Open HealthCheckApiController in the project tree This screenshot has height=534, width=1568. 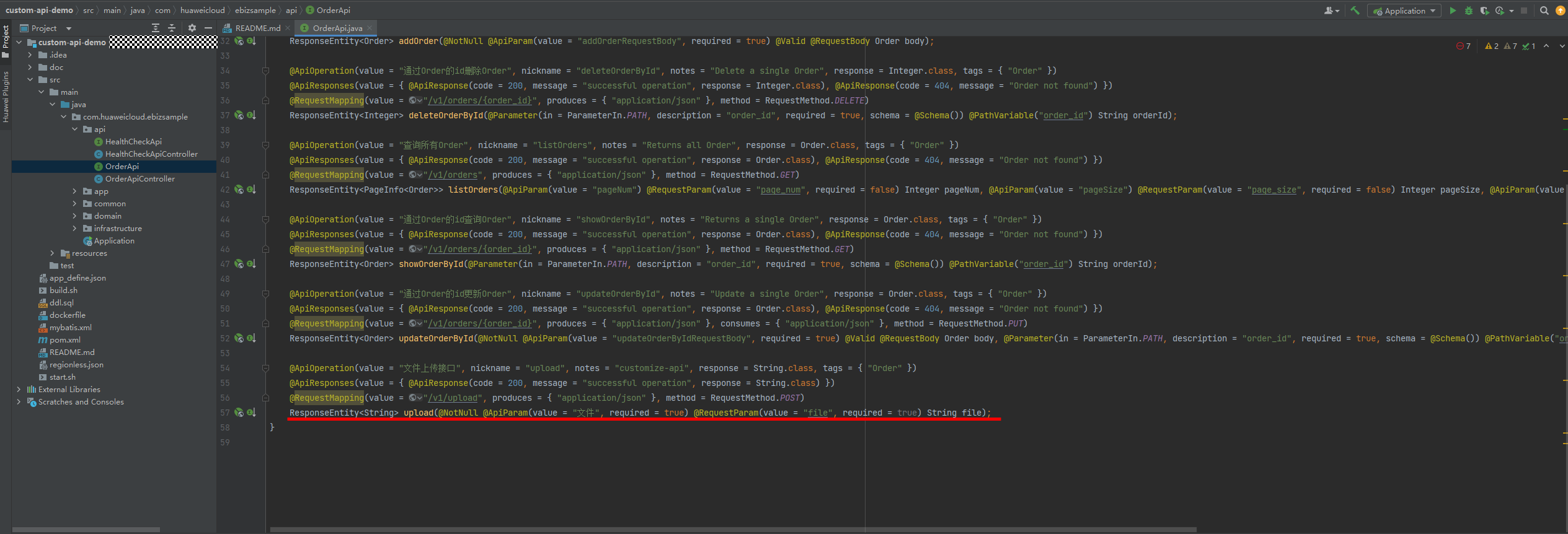coord(151,154)
